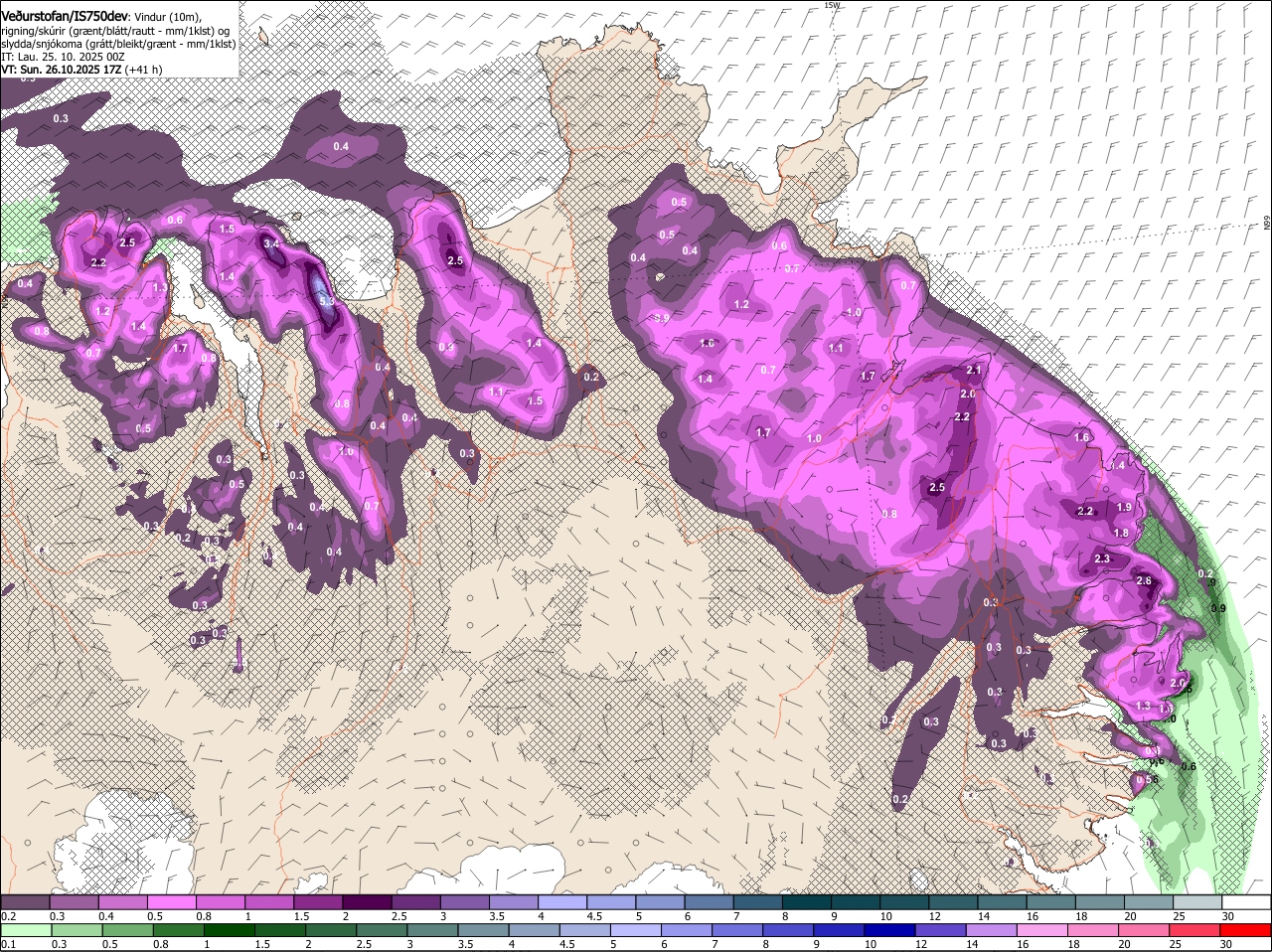This screenshot has height=952, width=1272.
Task: Click the '20' number under upper legend row
Action: coord(1130,916)
